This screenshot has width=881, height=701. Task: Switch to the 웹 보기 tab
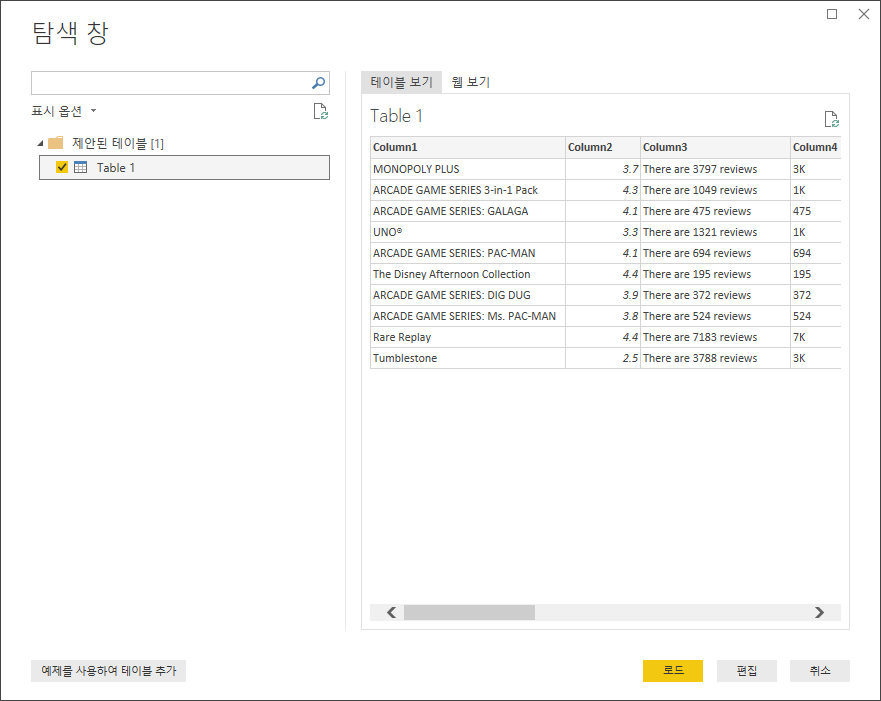click(471, 82)
